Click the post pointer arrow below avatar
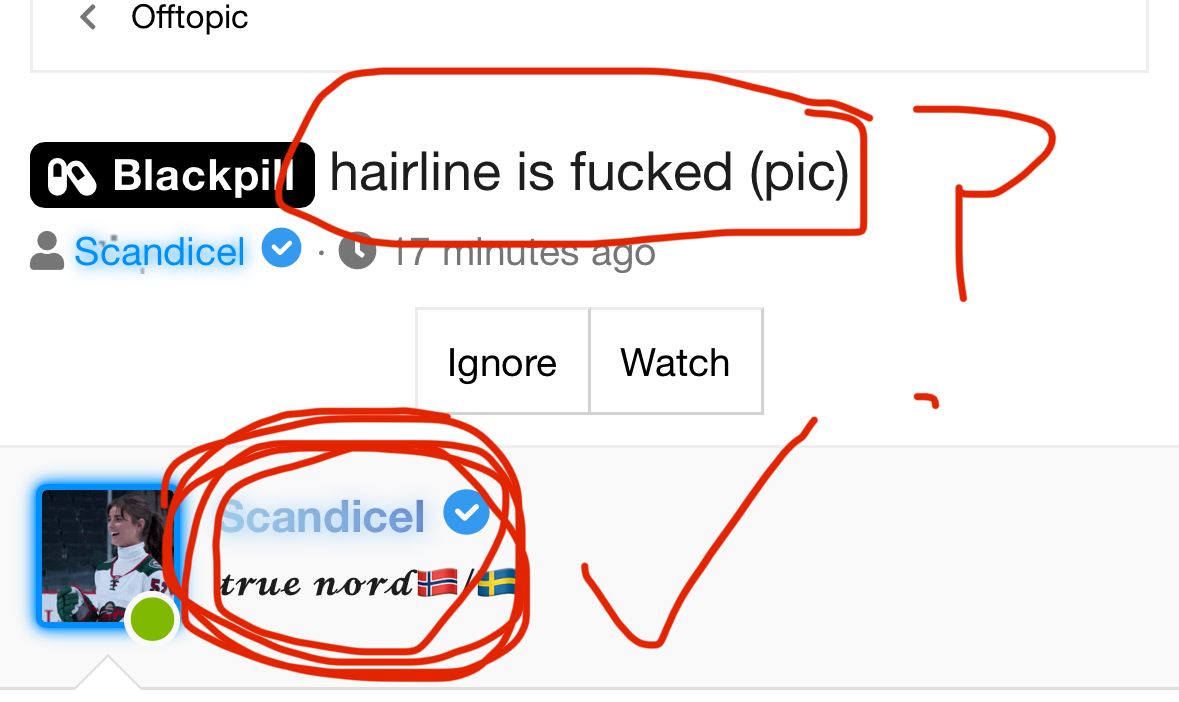The width and height of the screenshot is (1179, 702). [x=108, y=672]
